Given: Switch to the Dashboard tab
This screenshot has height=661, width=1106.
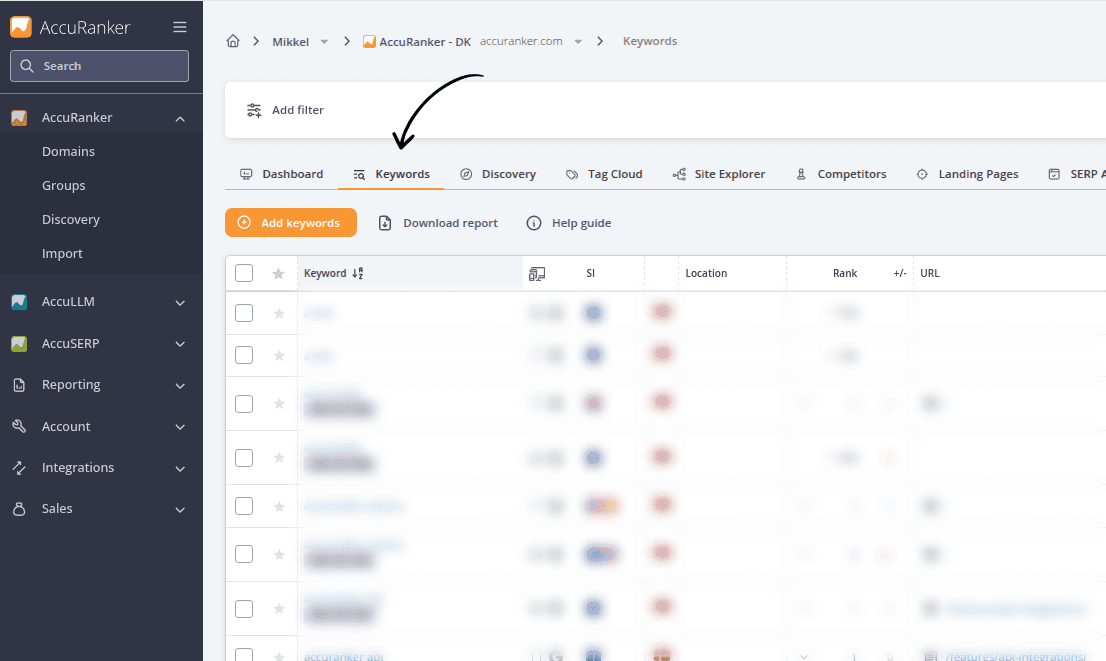Looking at the screenshot, I should point(281,174).
